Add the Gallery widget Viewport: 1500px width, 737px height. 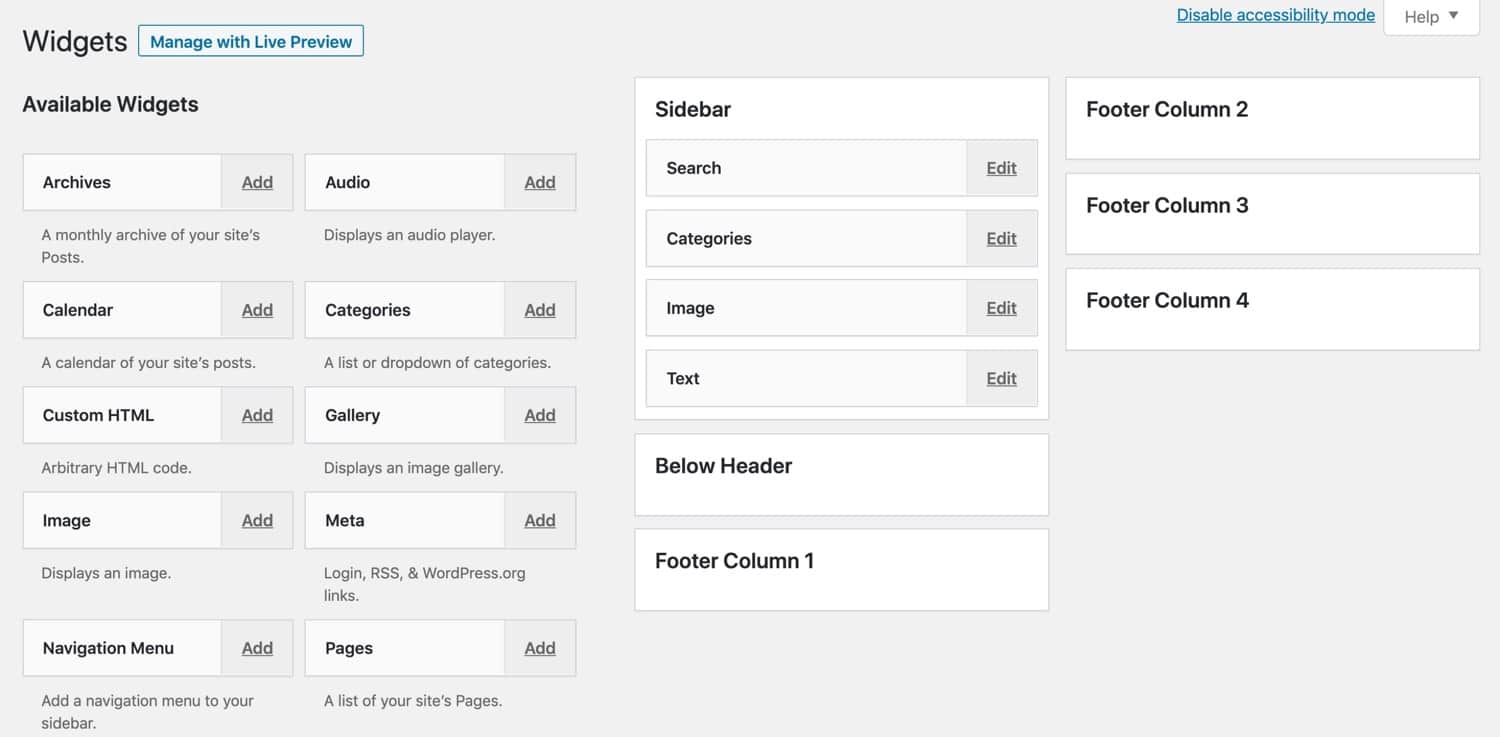pos(539,415)
